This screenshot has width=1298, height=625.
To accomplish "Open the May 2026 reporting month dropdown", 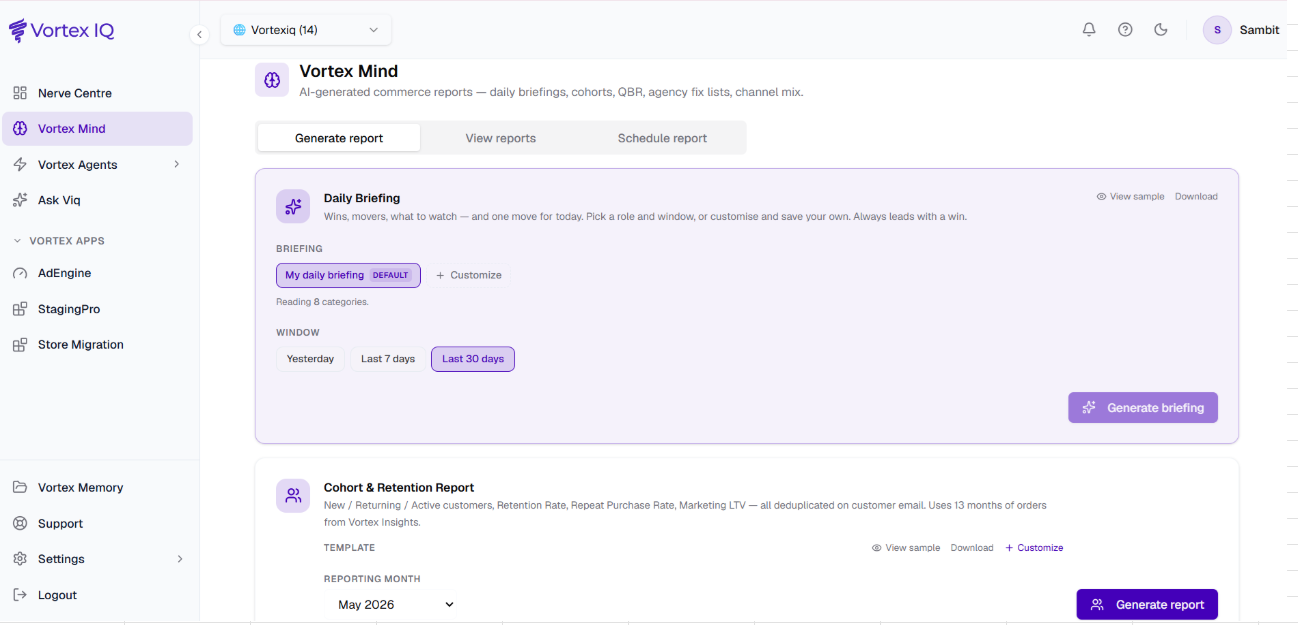I will point(395,604).
